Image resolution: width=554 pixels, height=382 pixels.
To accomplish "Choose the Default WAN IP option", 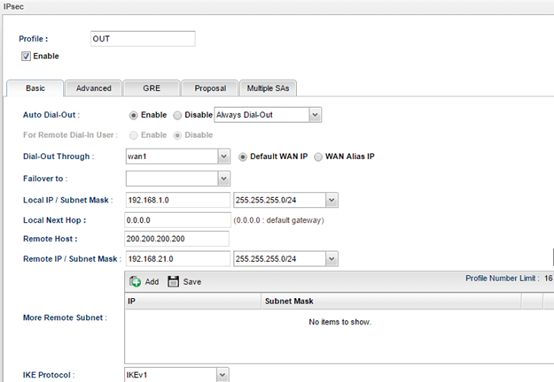I will 242,157.
